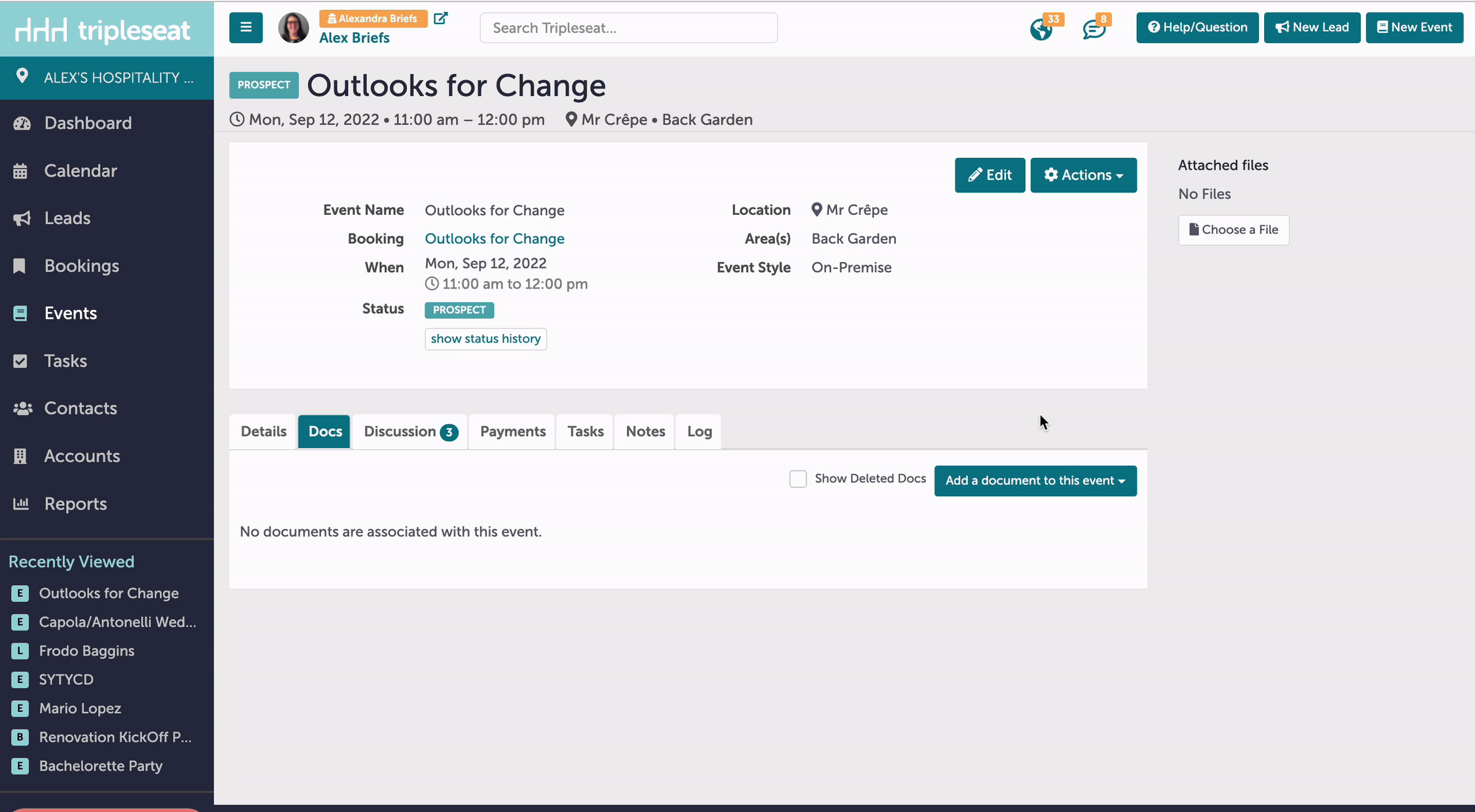Open recently viewed Frodo Baggins lead
The width and height of the screenshot is (1475, 812).
pyautogui.click(x=86, y=651)
